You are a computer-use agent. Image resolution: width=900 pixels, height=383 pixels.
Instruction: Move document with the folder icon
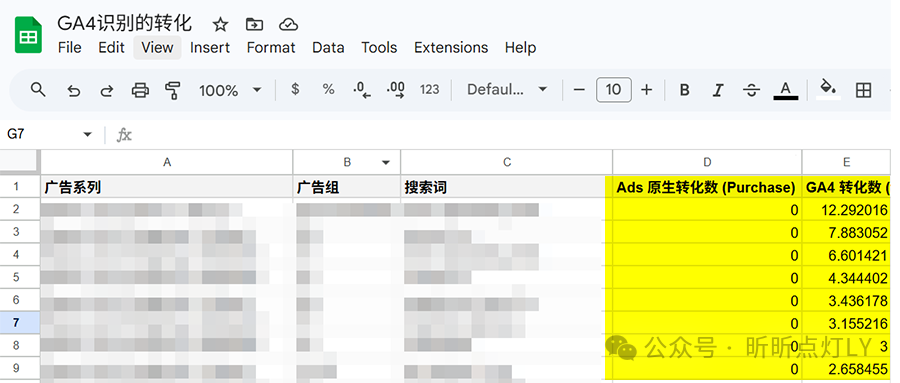(x=254, y=24)
